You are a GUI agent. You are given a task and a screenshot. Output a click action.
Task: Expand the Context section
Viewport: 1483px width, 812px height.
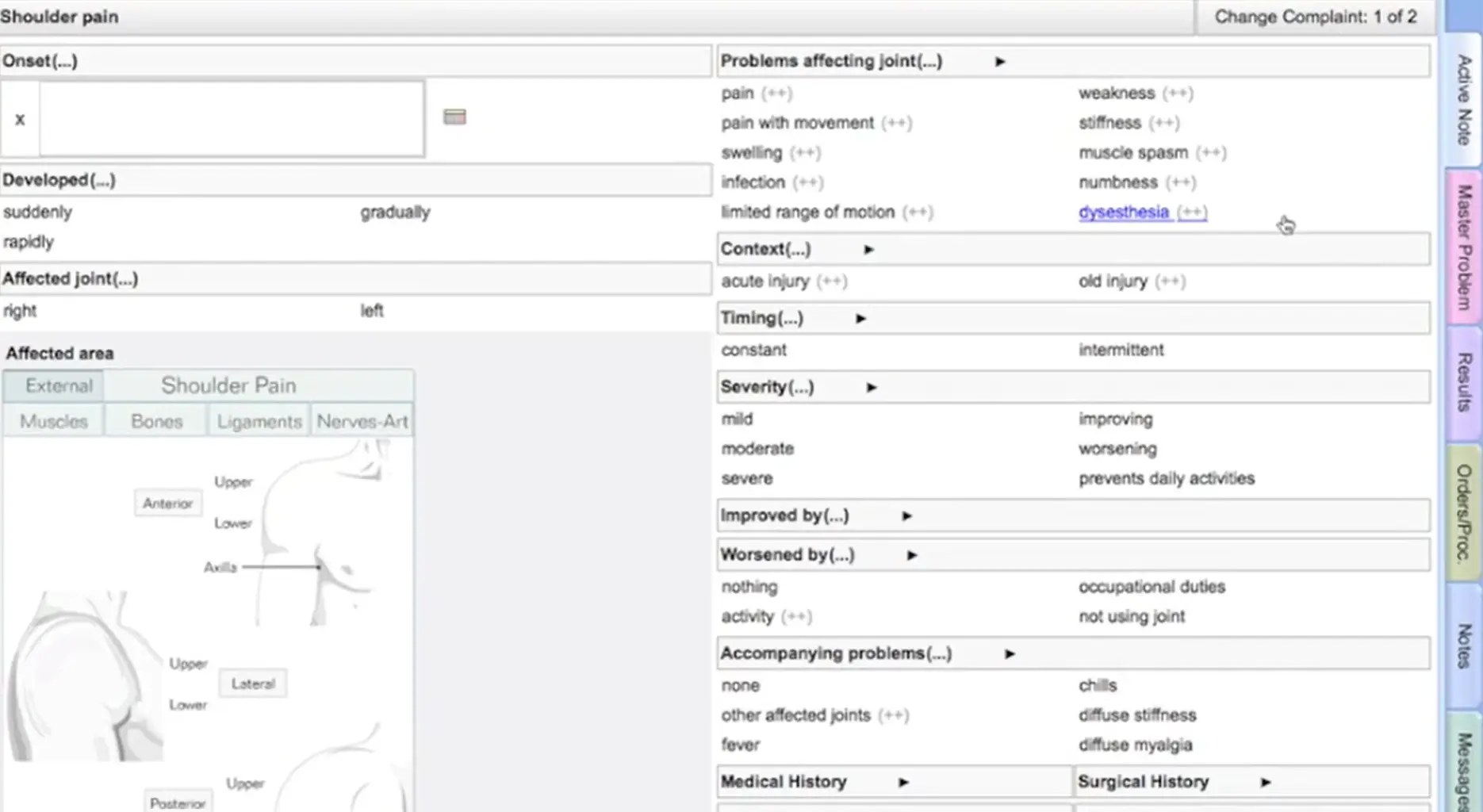(868, 249)
